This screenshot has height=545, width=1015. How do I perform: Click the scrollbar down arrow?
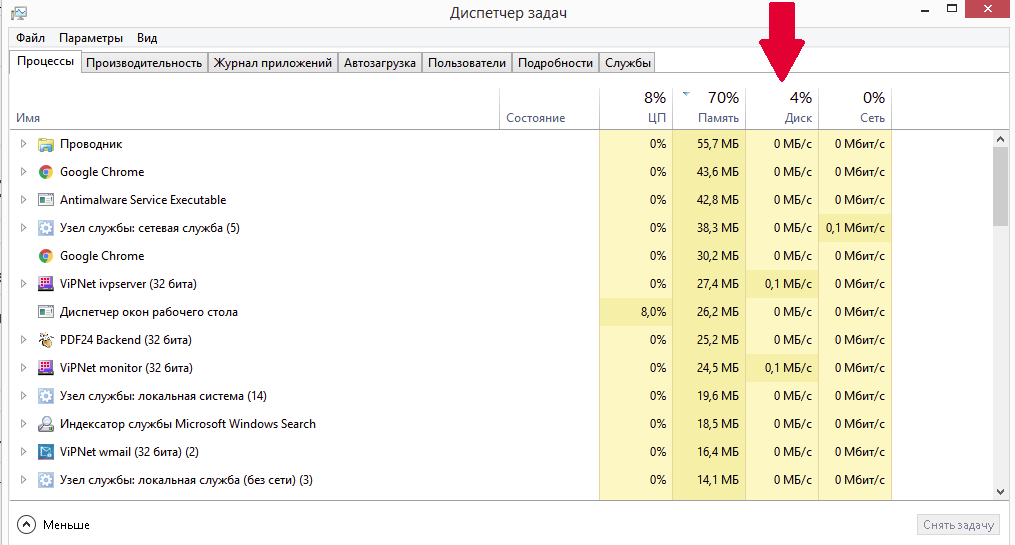click(x=1001, y=492)
